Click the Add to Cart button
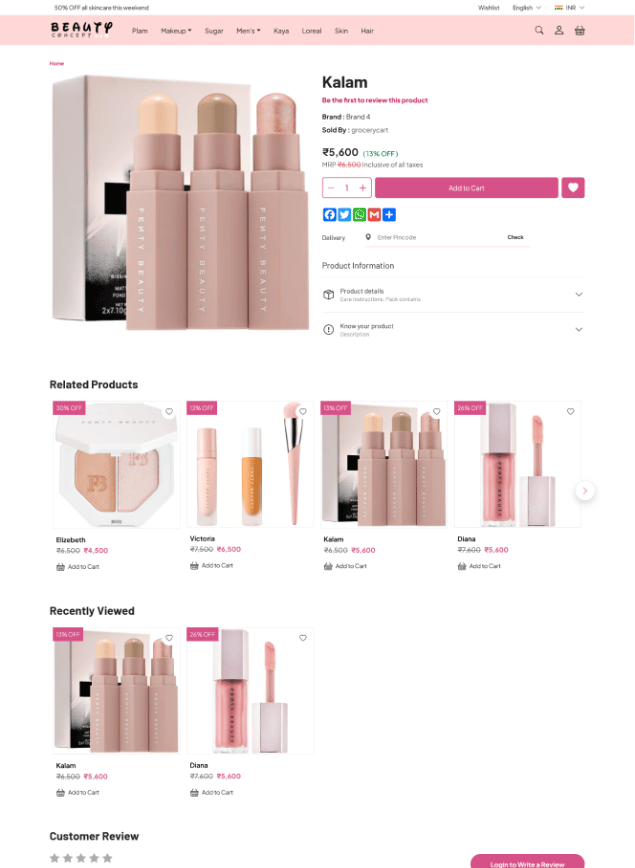This screenshot has width=635, height=868. click(466, 188)
